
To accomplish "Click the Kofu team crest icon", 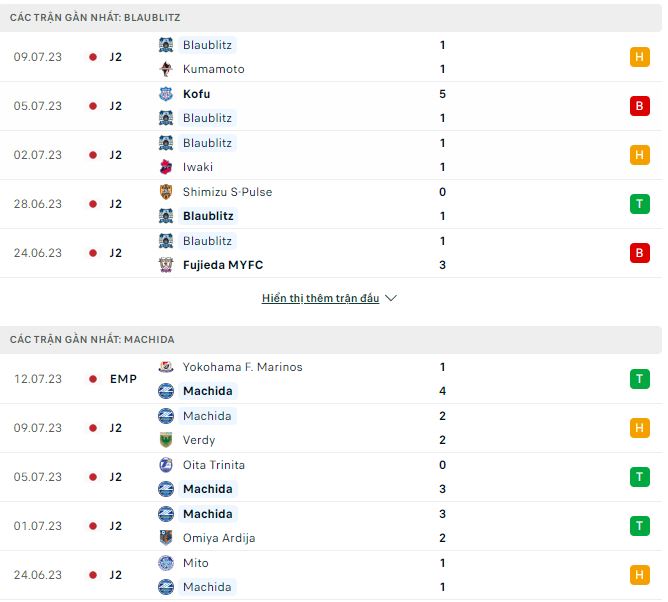I will pos(166,94).
